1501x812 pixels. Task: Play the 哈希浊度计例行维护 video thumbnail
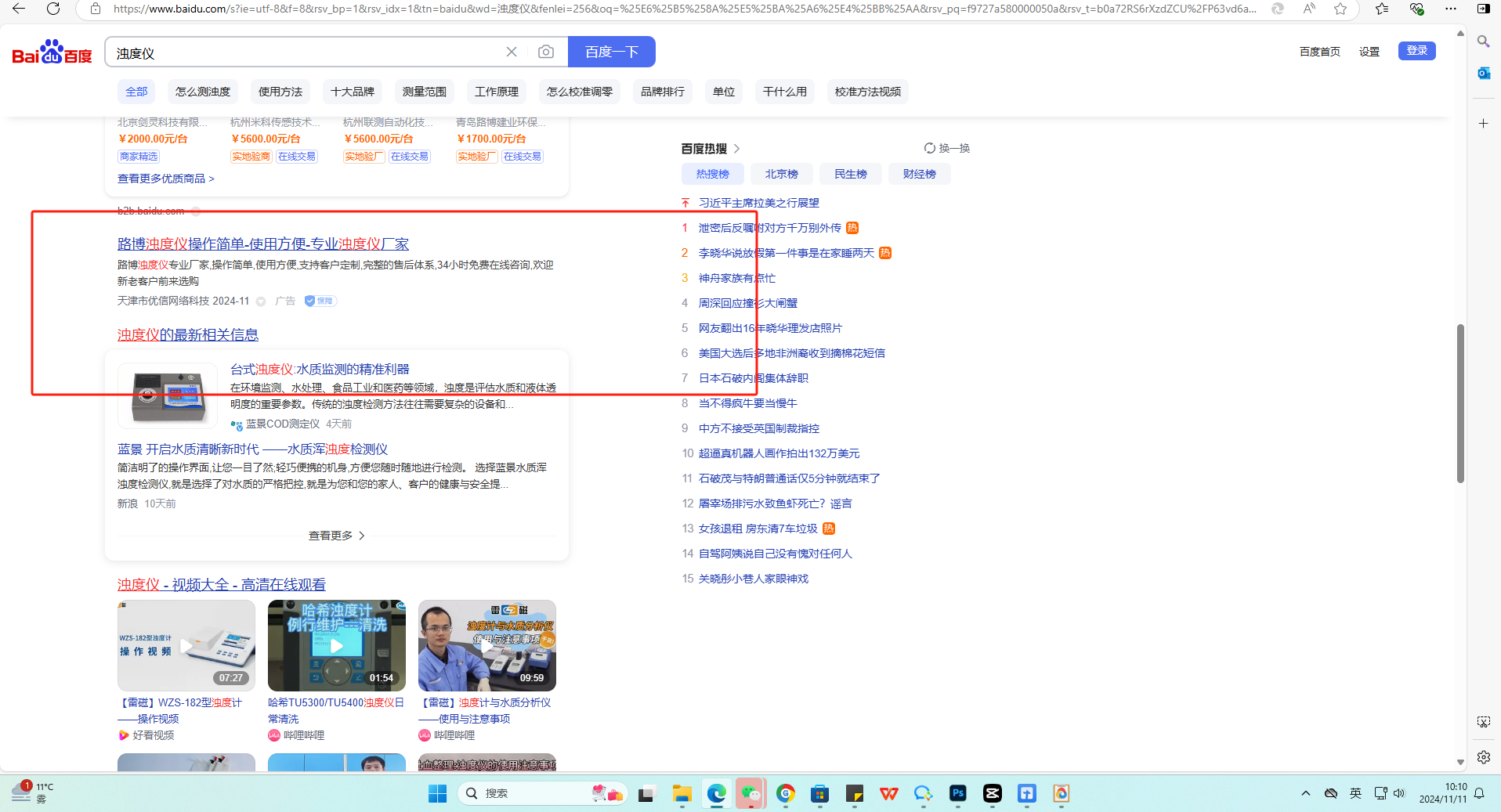(336, 645)
